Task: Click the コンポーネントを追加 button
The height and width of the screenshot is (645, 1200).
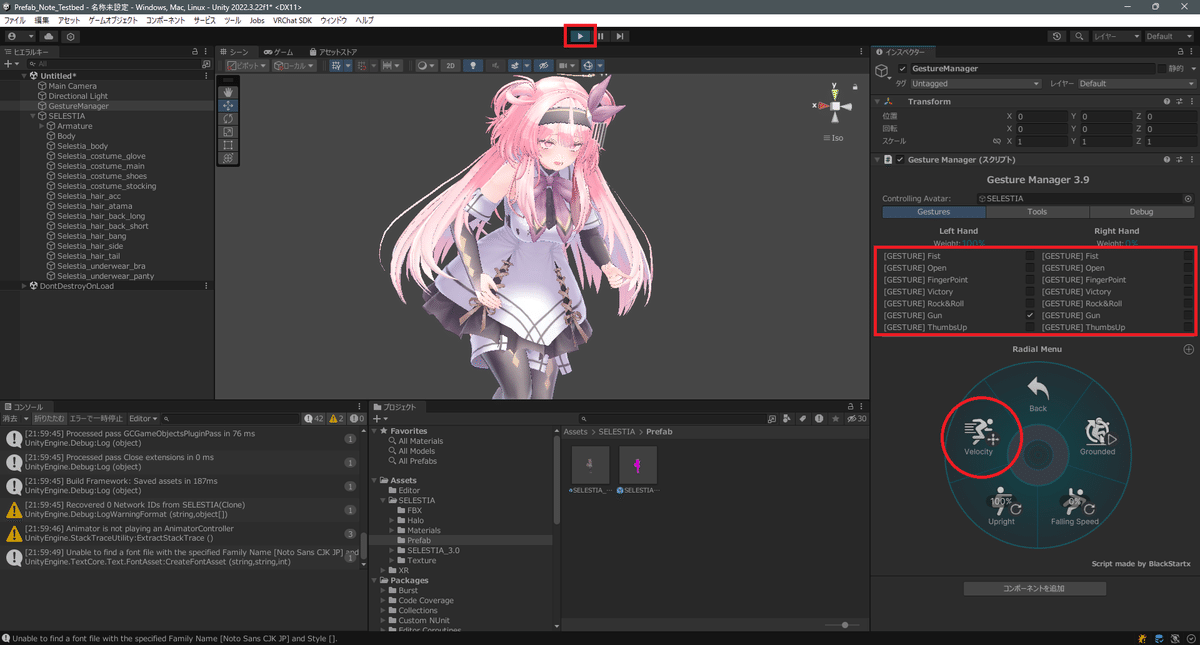Action: pyautogui.click(x=1033, y=587)
